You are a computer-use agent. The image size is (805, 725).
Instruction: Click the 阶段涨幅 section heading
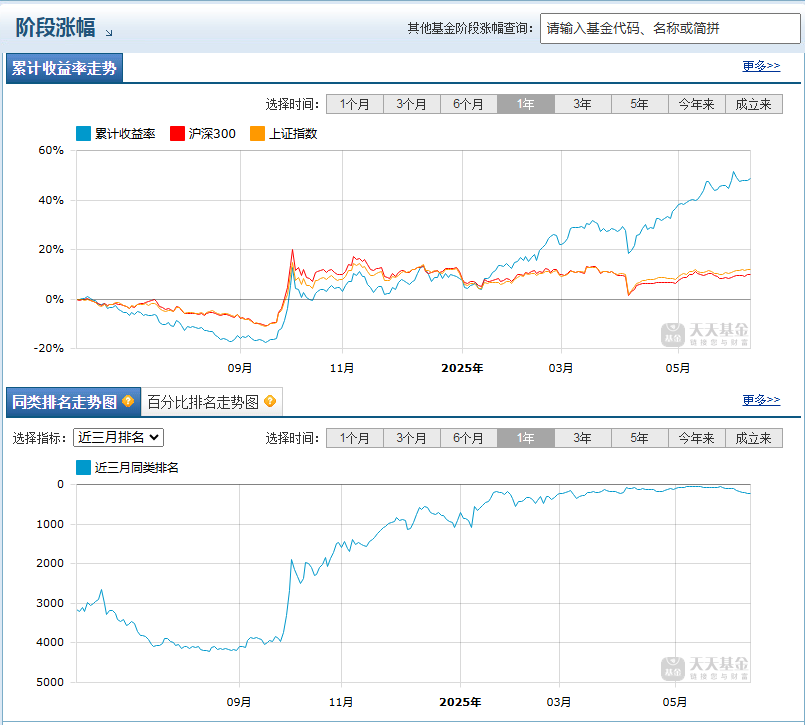click(x=55, y=27)
